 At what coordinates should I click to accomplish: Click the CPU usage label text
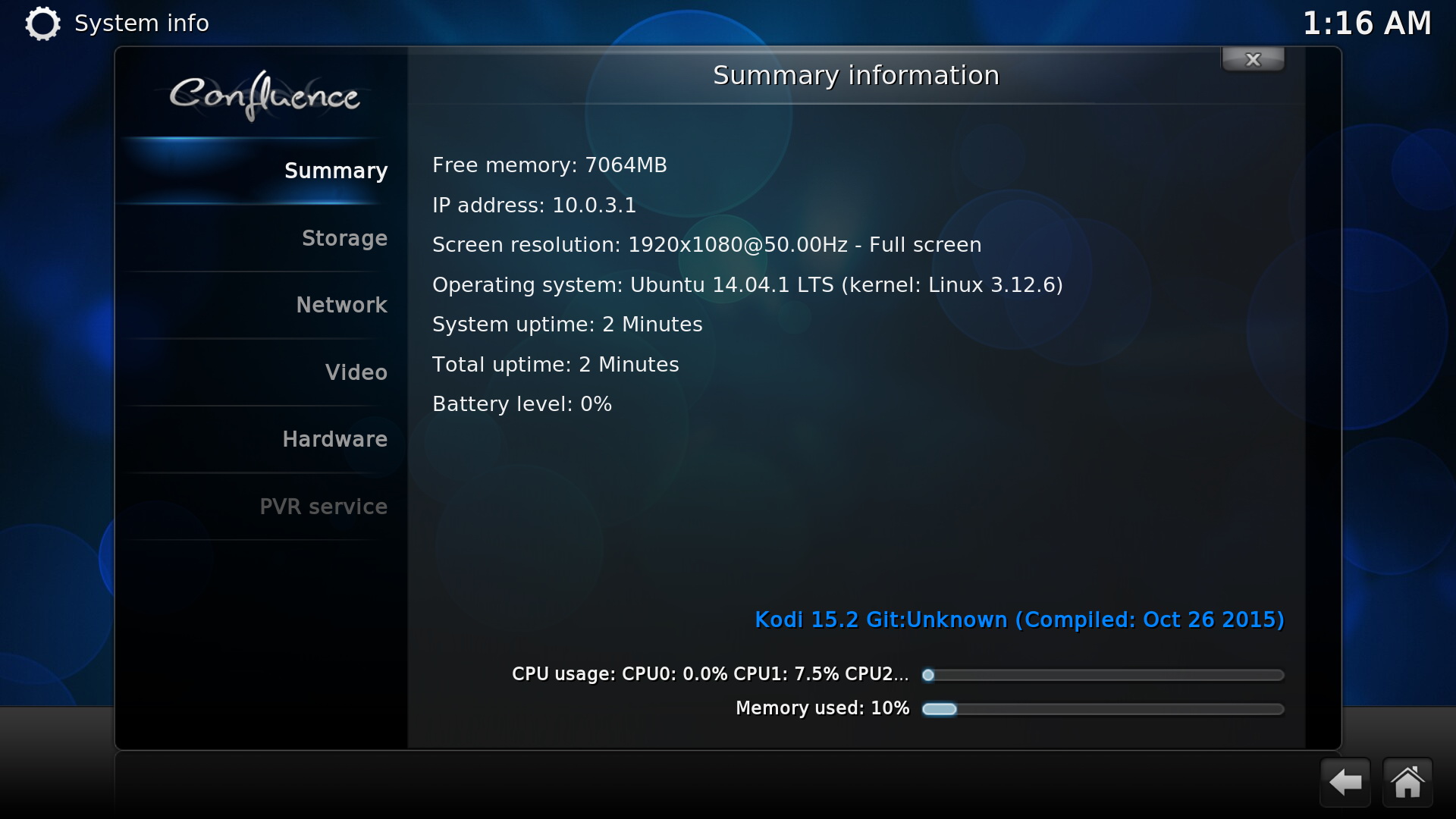pyautogui.click(x=711, y=674)
